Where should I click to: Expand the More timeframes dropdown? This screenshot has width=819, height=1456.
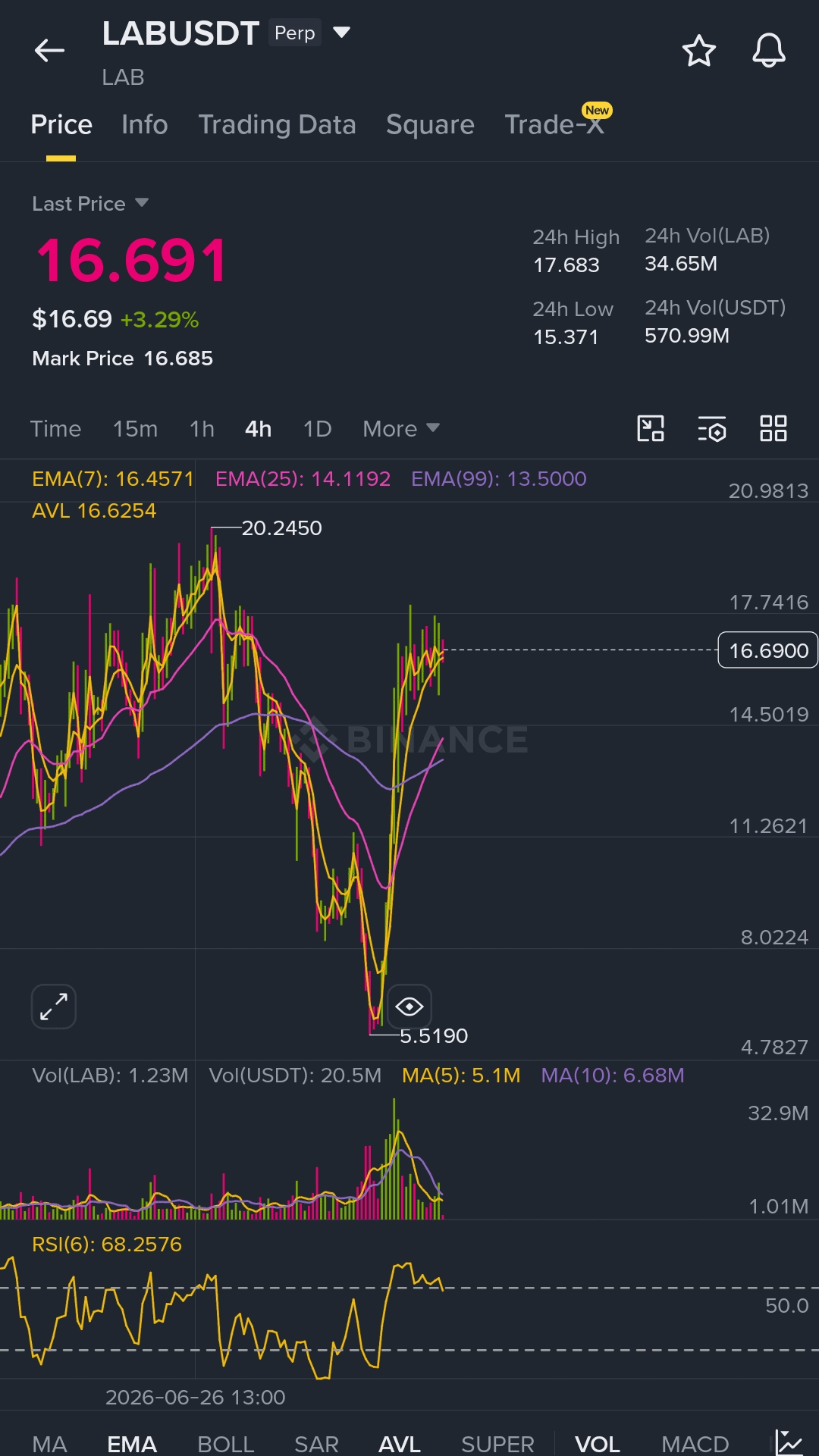click(401, 429)
